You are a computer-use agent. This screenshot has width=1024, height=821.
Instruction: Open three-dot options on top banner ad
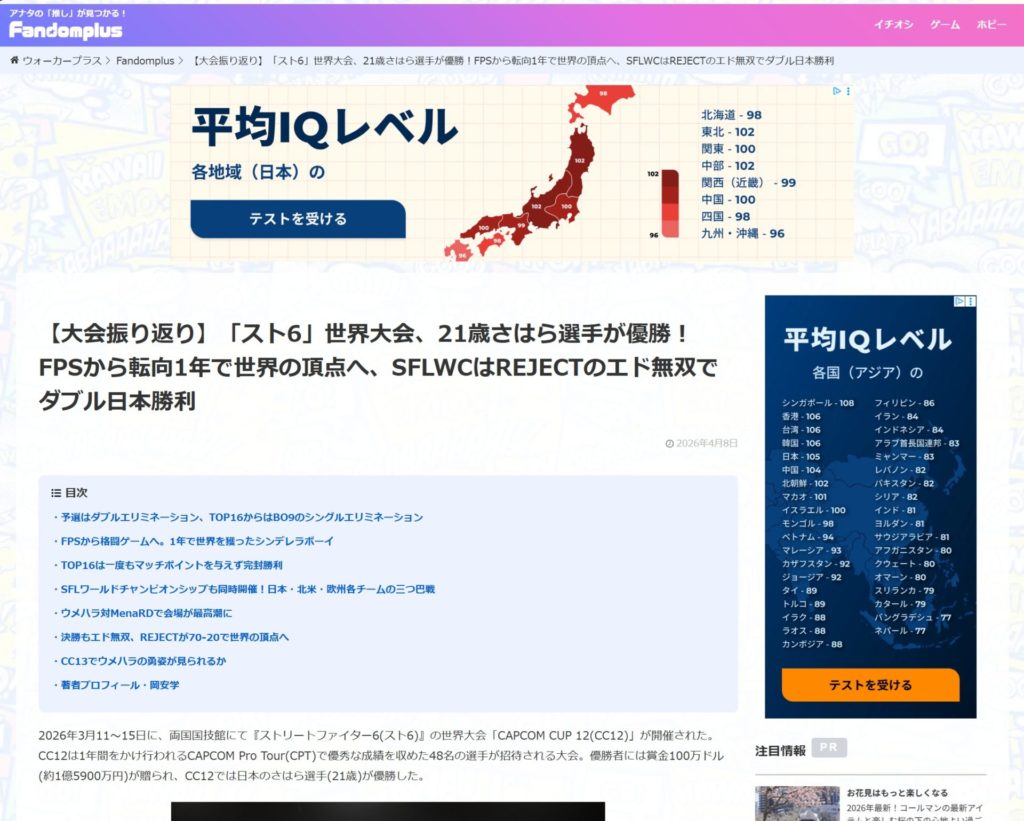(848, 91)
